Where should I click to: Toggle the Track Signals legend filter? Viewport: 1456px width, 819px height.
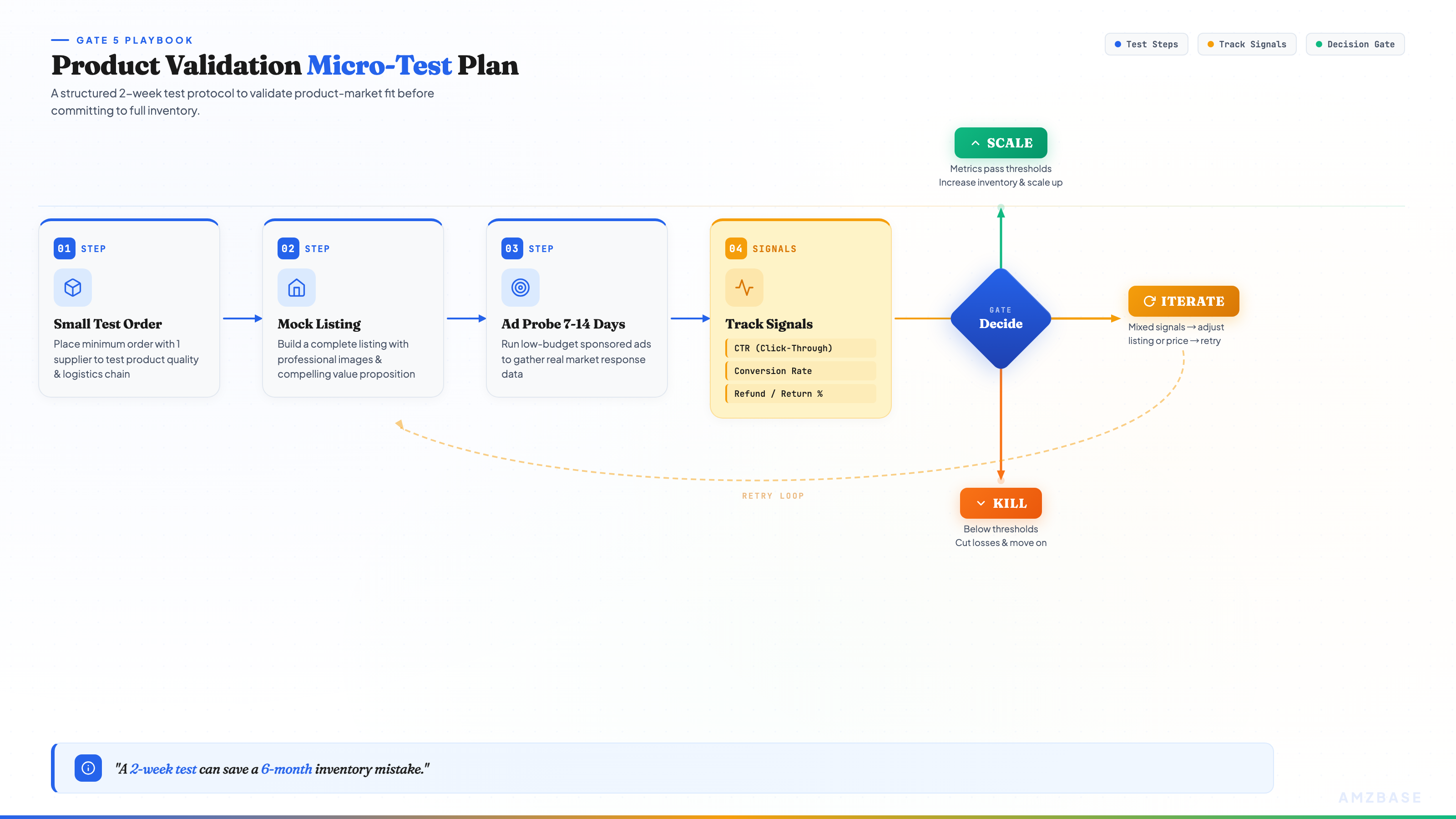click(x=1247, y=44)
